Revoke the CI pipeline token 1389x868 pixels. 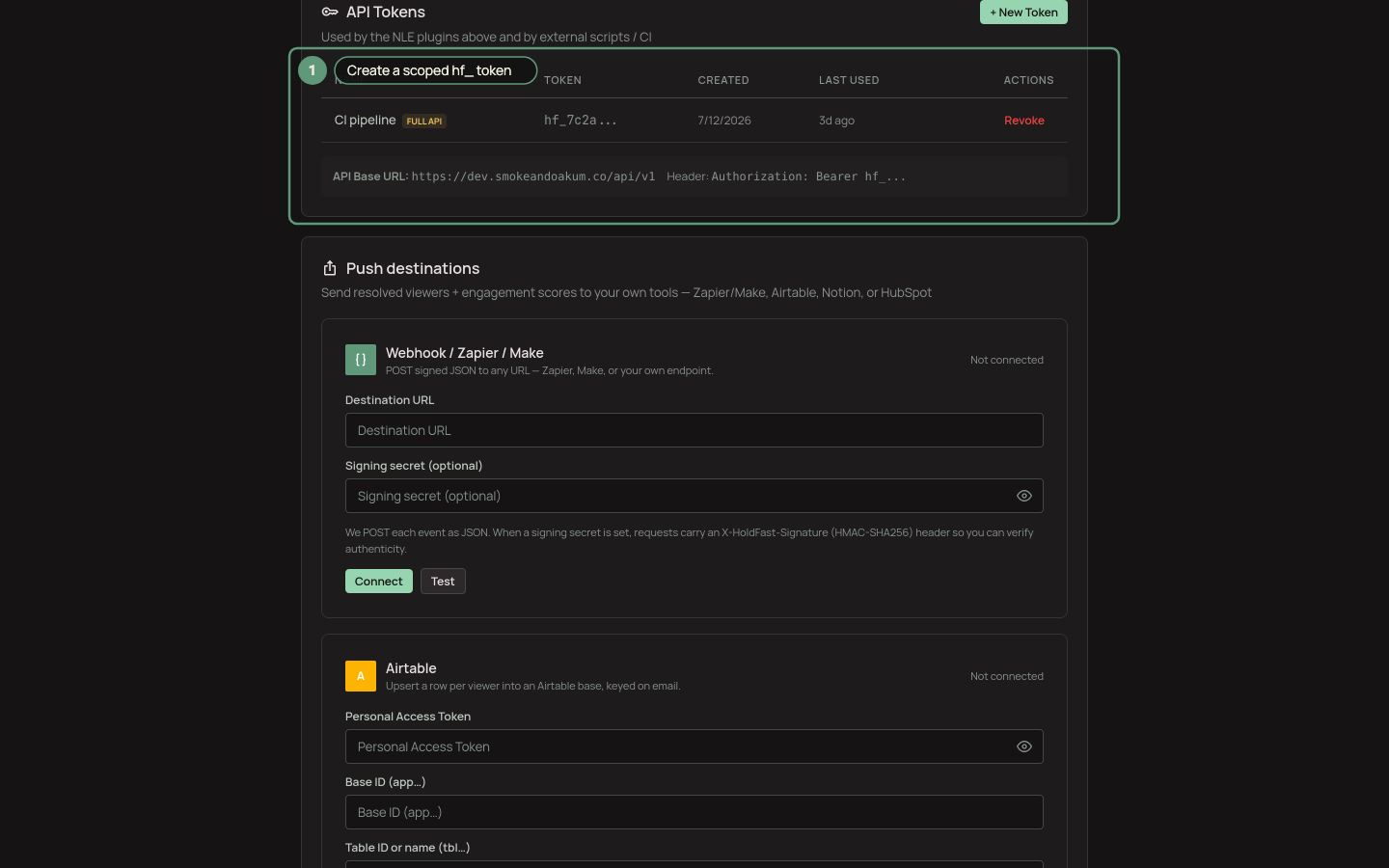[x=1023, y=121]
